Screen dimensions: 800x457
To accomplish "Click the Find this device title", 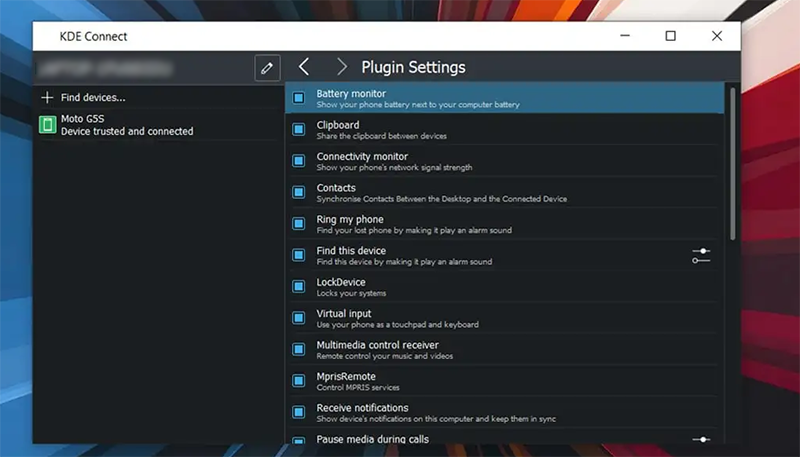I will (x=351, y=251).
